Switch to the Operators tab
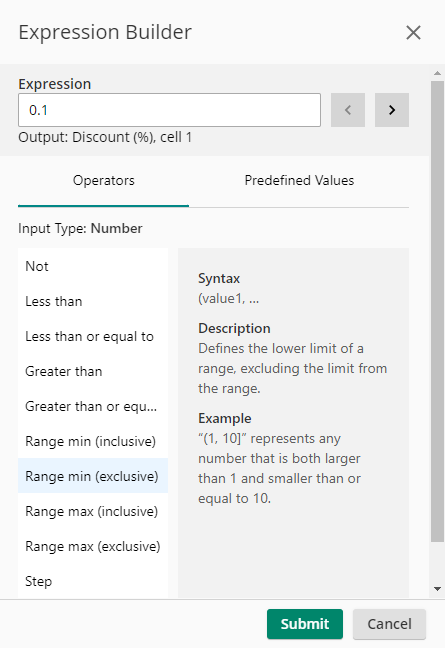 pos(104,181)
